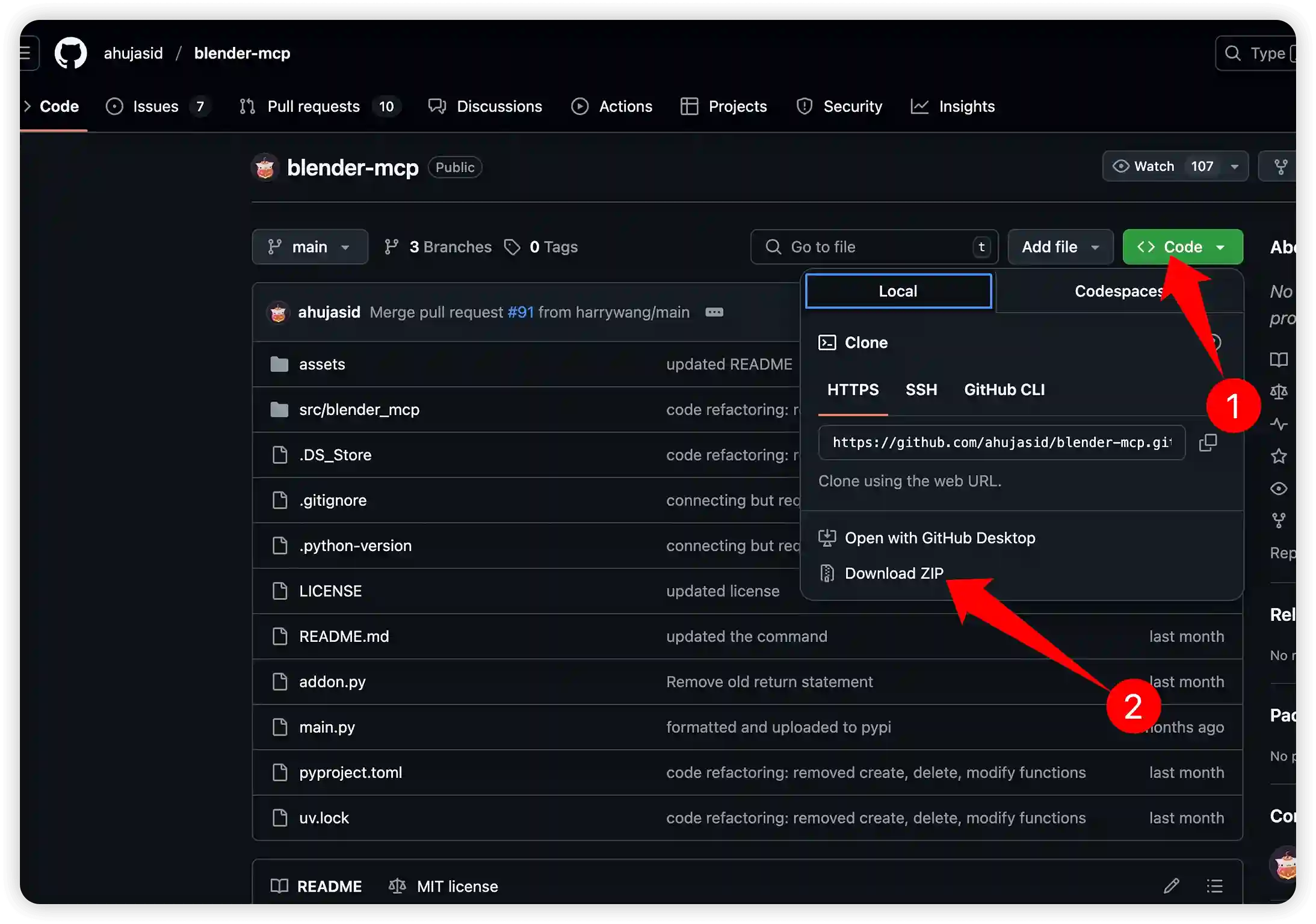Screen dimensions: 1316x924
Task: Click the fork icon button near Watch
Action: [x=1280, y=167]
